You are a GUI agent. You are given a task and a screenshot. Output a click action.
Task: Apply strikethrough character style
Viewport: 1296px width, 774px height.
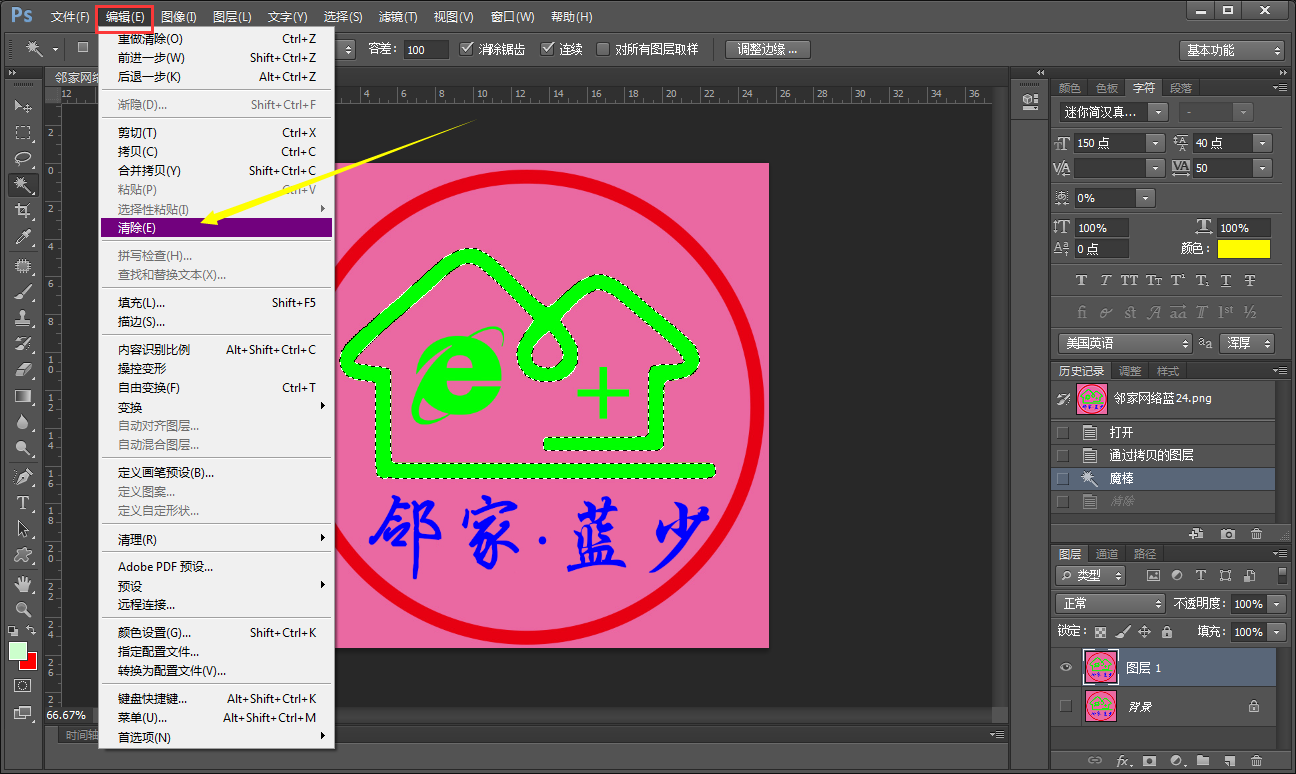(1250, 280)
